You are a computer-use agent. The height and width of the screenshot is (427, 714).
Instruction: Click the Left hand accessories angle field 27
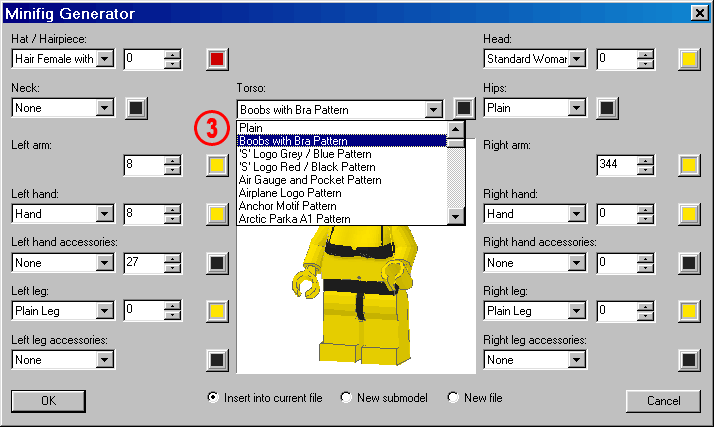click(x=144, y=263)
